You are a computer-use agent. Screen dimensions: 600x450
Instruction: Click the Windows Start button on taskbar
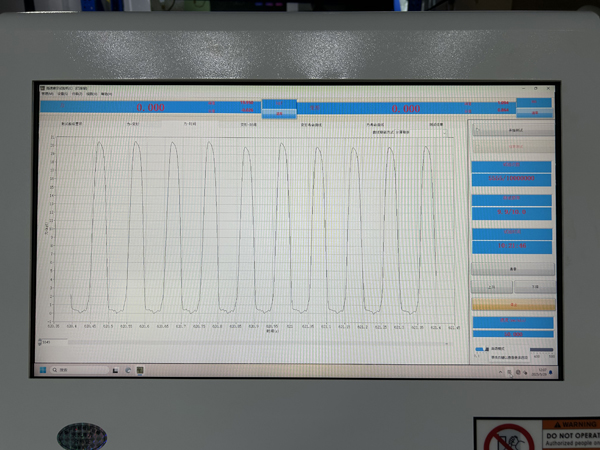point(43,370)
